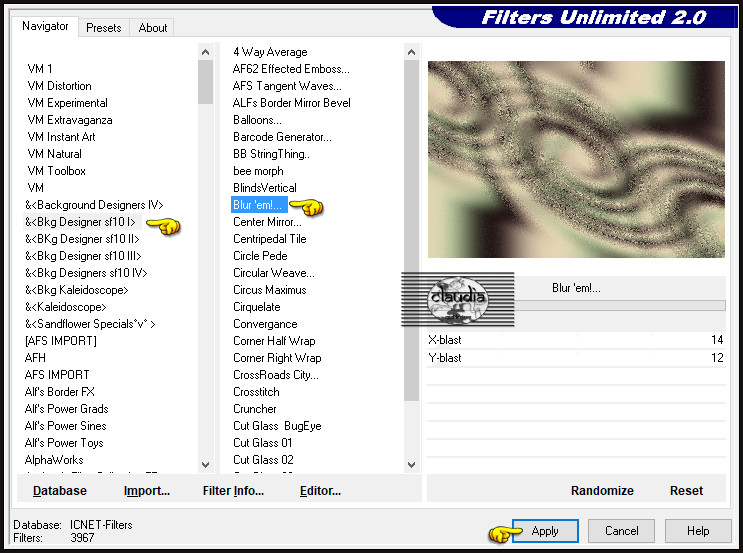This screenshot has width=743, height=553.
Task: Click the Cancel button
Action: [621, 531]
